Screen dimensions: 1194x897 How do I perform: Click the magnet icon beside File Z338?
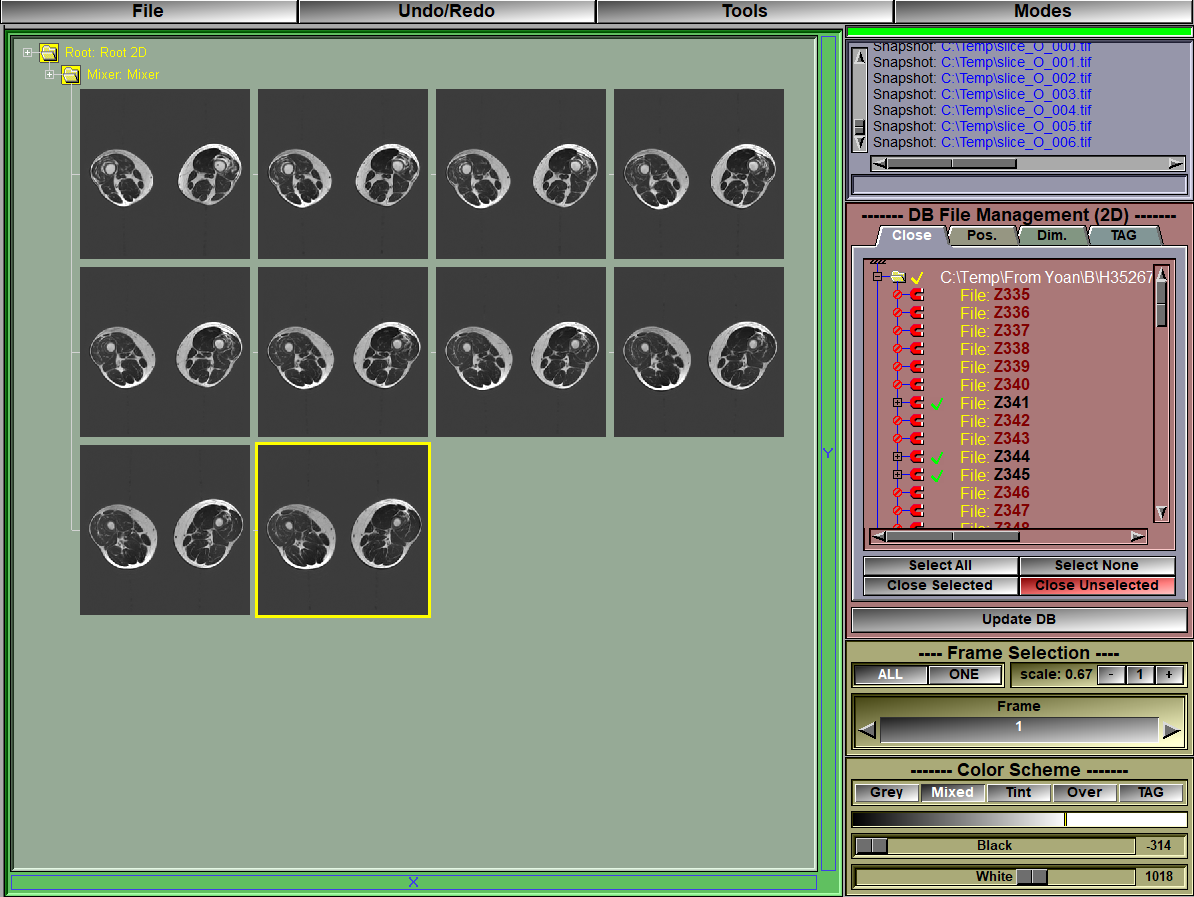point(917,349)
